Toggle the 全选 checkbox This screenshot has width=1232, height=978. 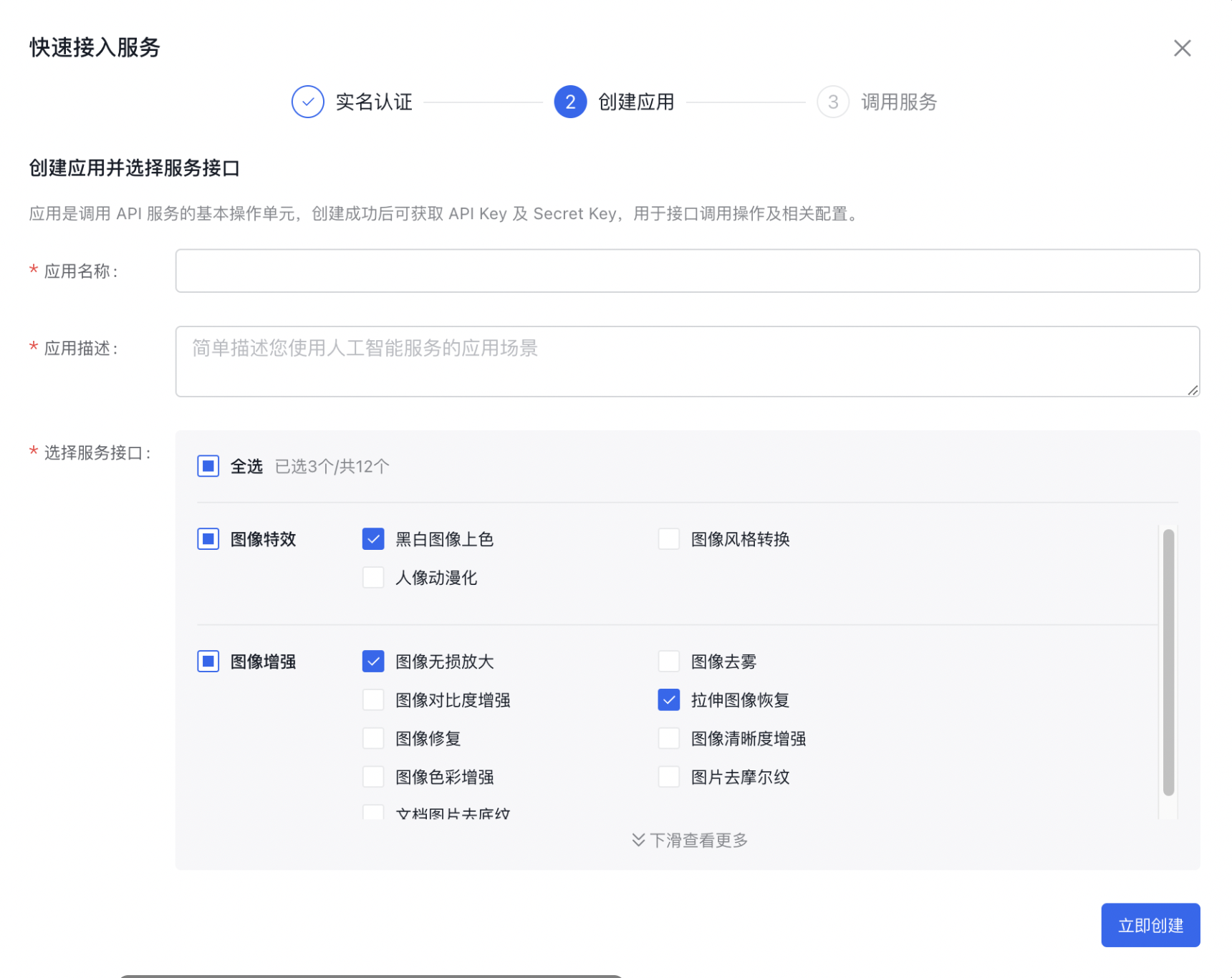click(208, 466)
